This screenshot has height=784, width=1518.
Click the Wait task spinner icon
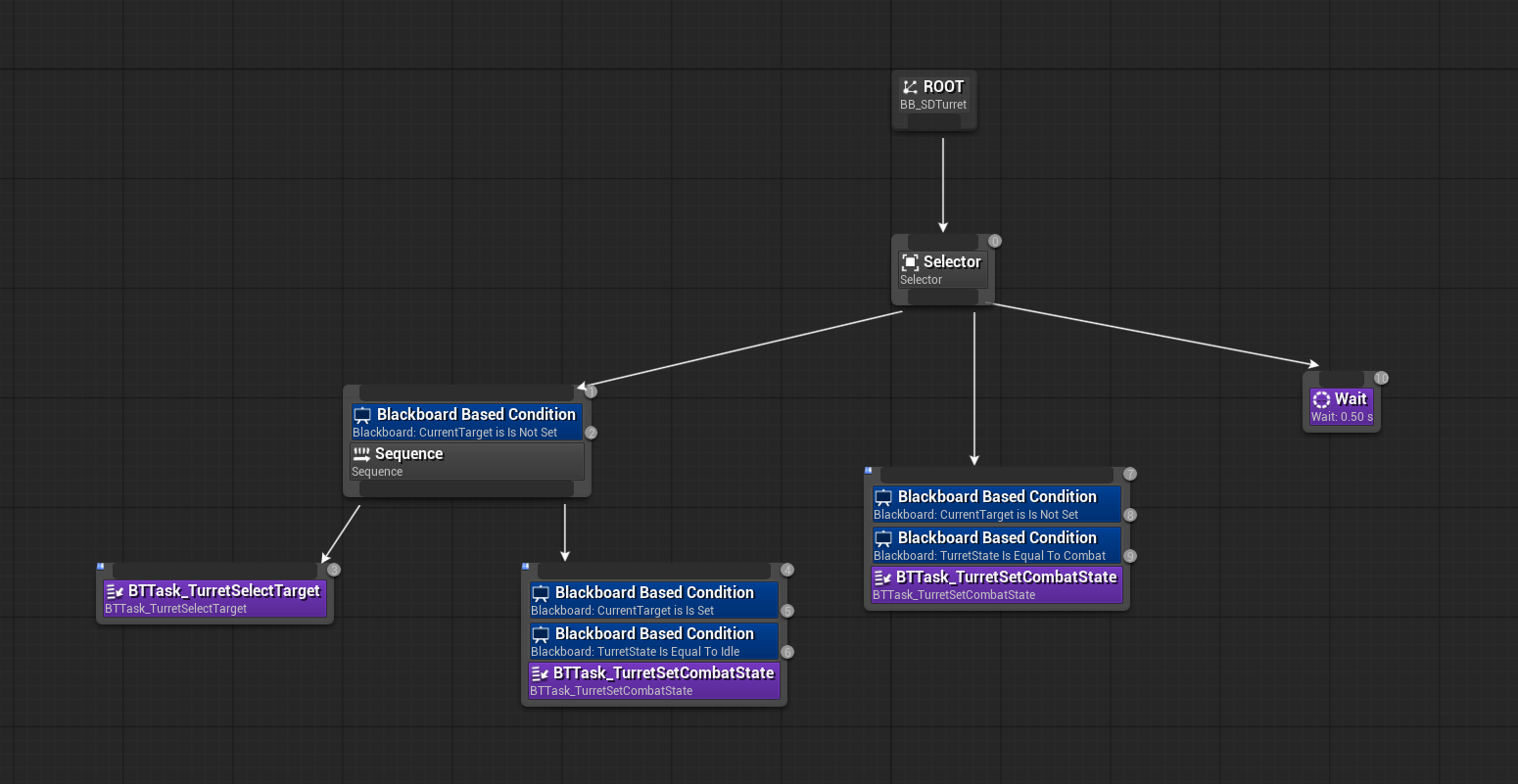tap(1321, 399)
